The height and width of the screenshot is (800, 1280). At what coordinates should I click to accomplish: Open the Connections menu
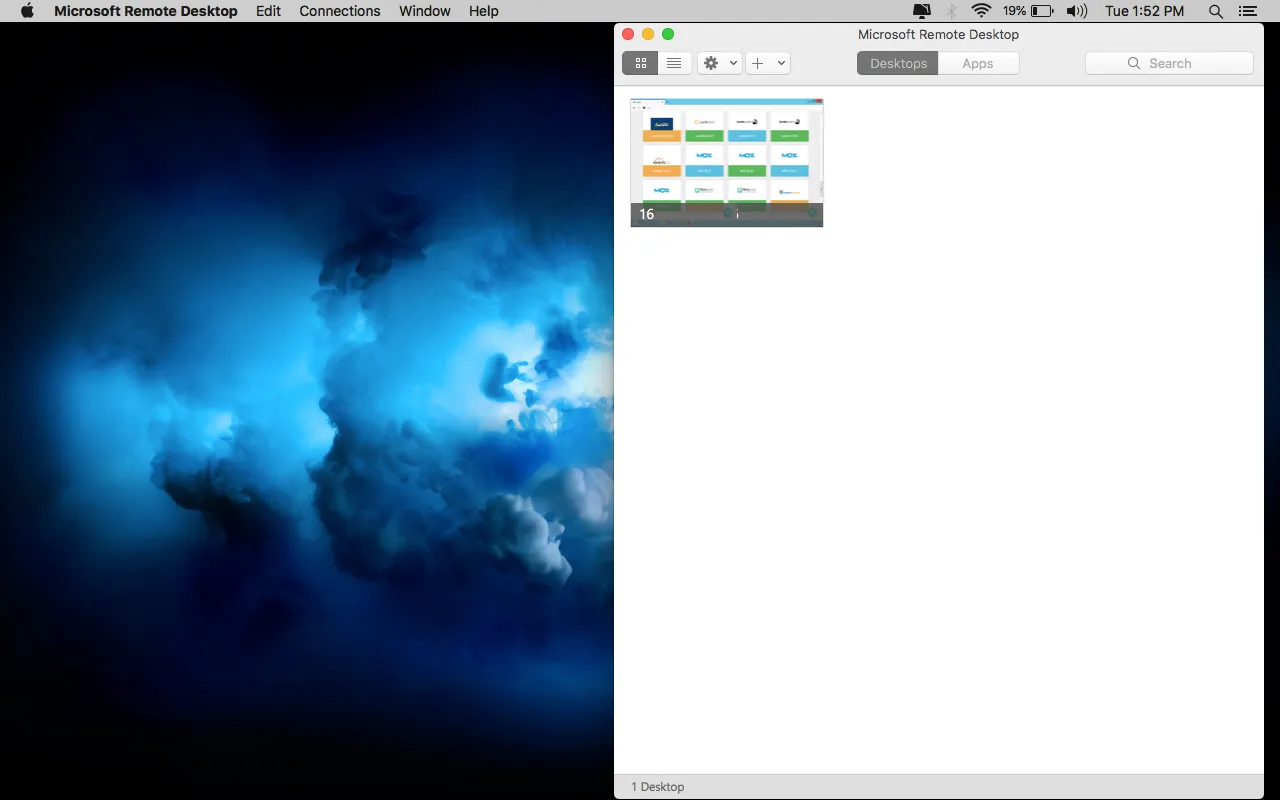[x=340, y=11]
